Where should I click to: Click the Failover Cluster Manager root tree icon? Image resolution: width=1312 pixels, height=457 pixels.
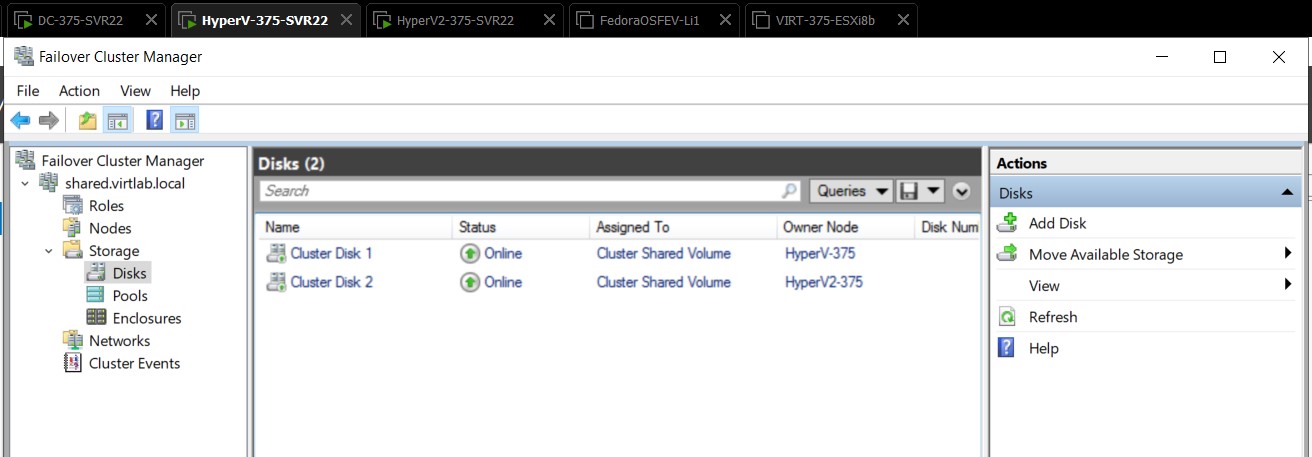point(25,160)
